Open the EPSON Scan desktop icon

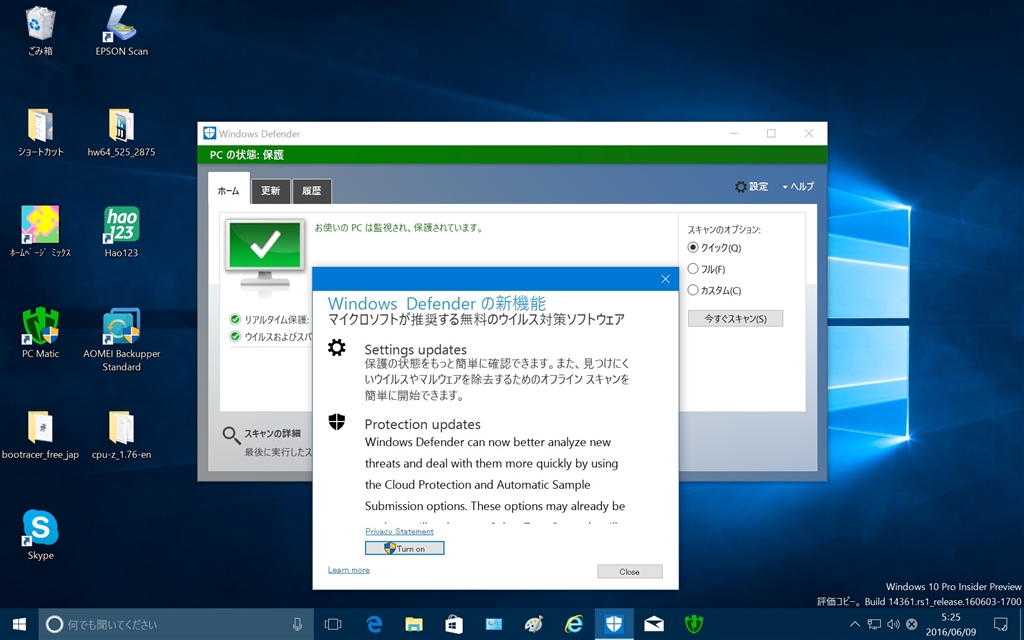tap(121, 26)
